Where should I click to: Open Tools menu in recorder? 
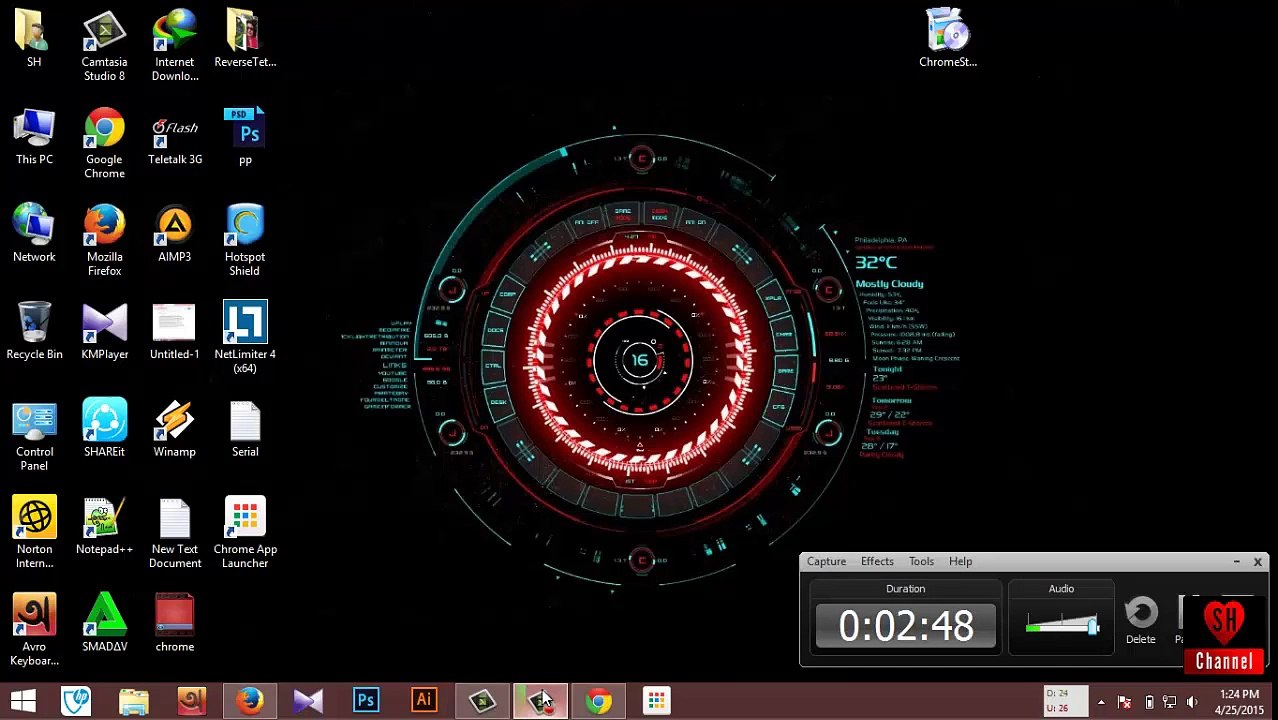click(x=921, y=562)
